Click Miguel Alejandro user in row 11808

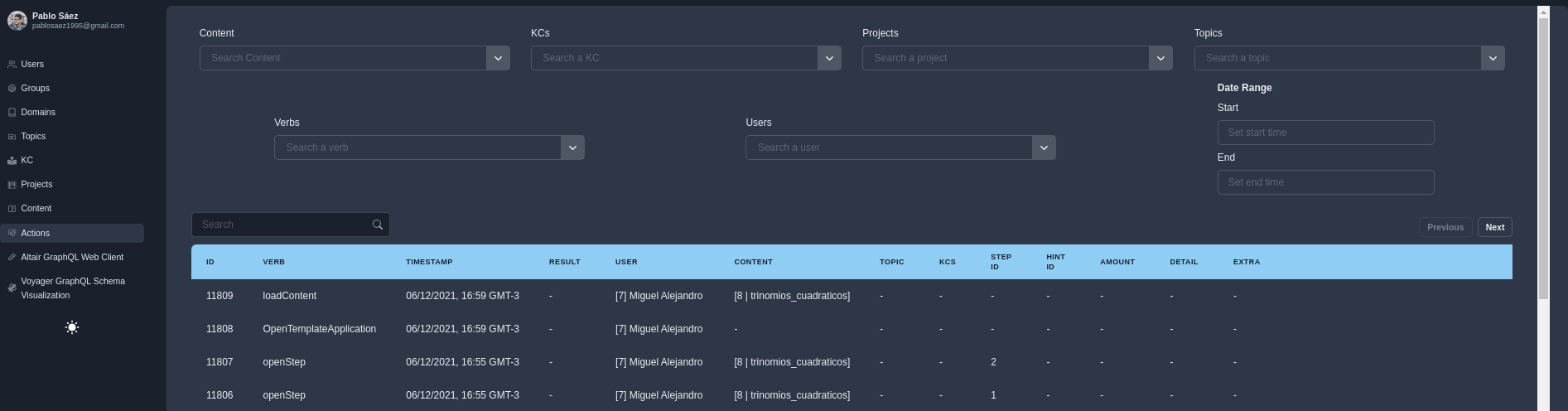(659, 329)
